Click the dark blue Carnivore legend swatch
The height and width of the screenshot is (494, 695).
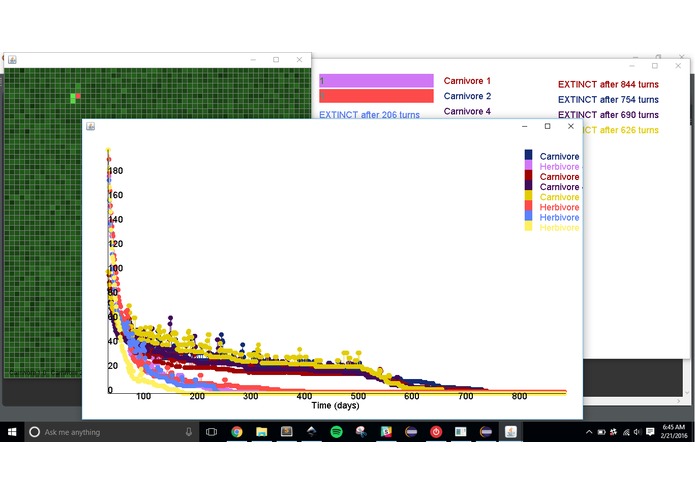tap(528, 155)
